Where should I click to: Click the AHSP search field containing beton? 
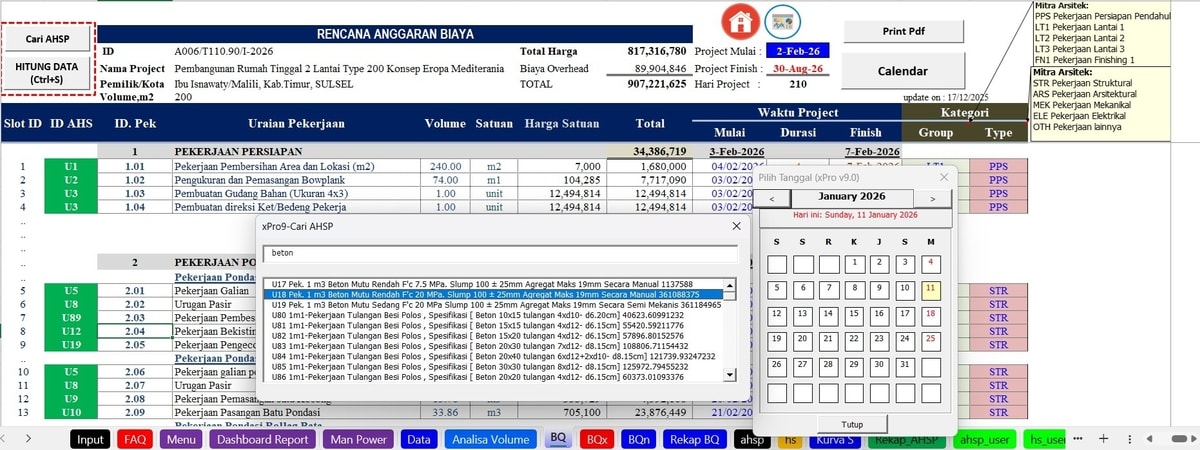[x=500, y=254]
